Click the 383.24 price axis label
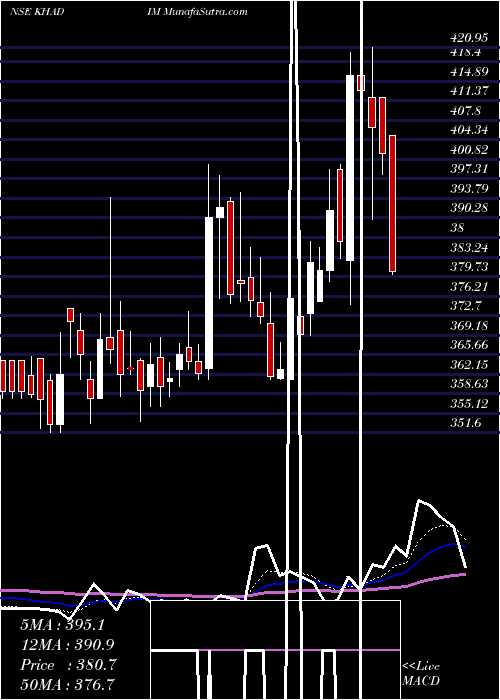This screenshot has height=700, width=500. pos(468,247)
